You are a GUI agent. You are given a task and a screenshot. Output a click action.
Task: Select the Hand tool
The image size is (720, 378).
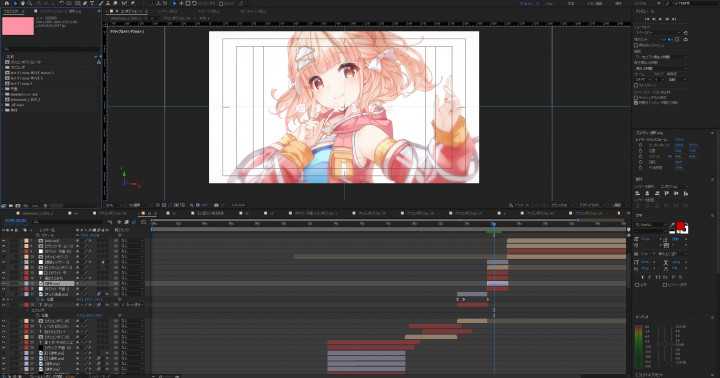click(22, 3)
